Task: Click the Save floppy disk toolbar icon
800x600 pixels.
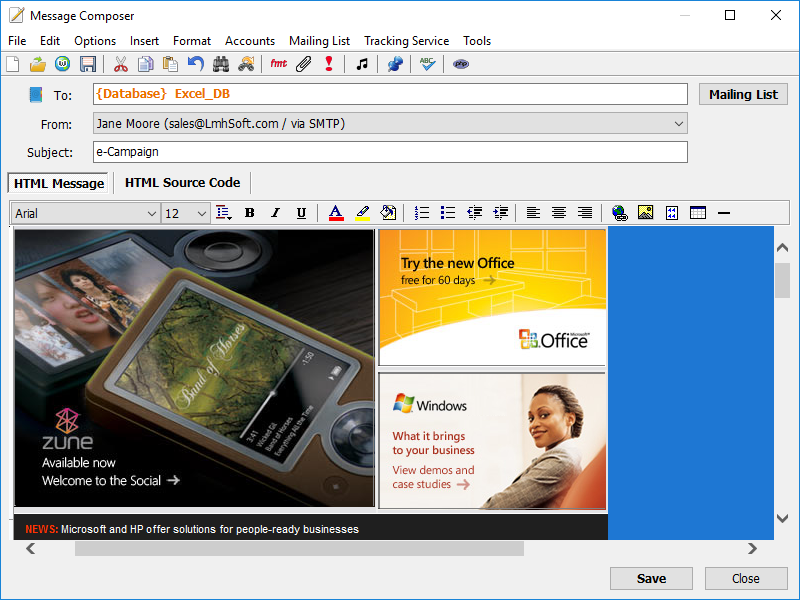Action: click(x=88, y=64)
